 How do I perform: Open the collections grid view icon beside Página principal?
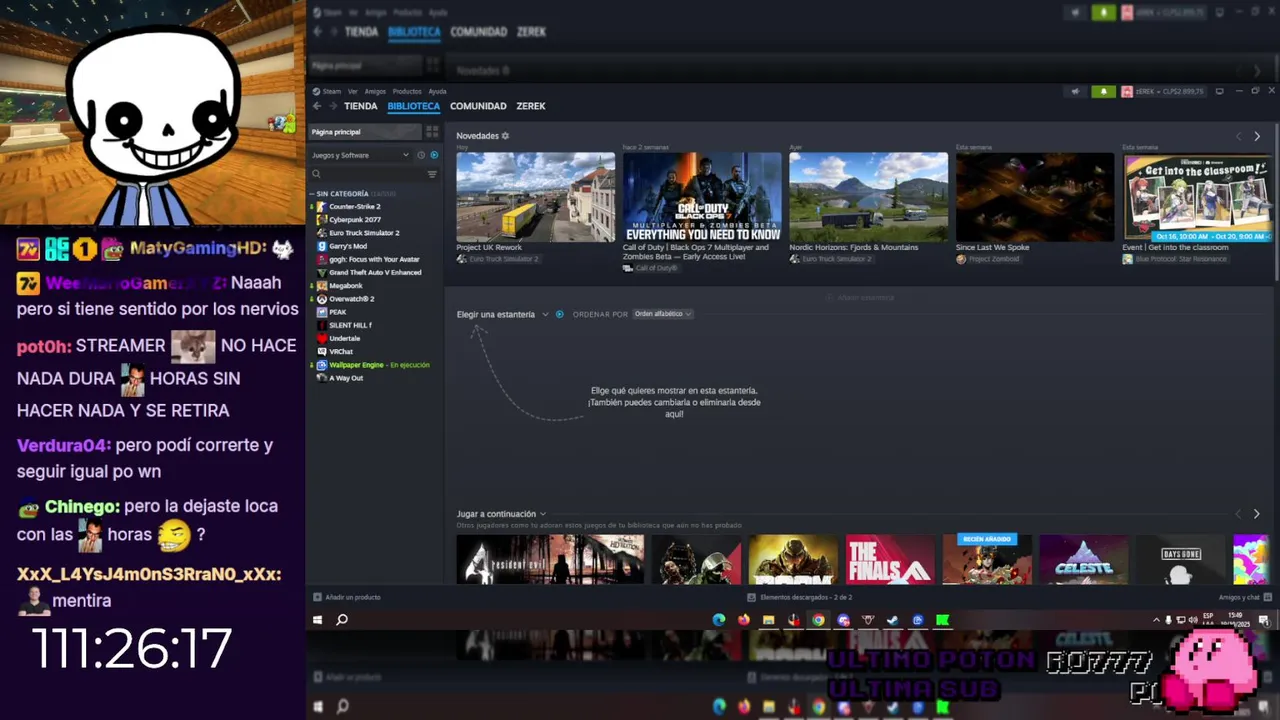432,131
